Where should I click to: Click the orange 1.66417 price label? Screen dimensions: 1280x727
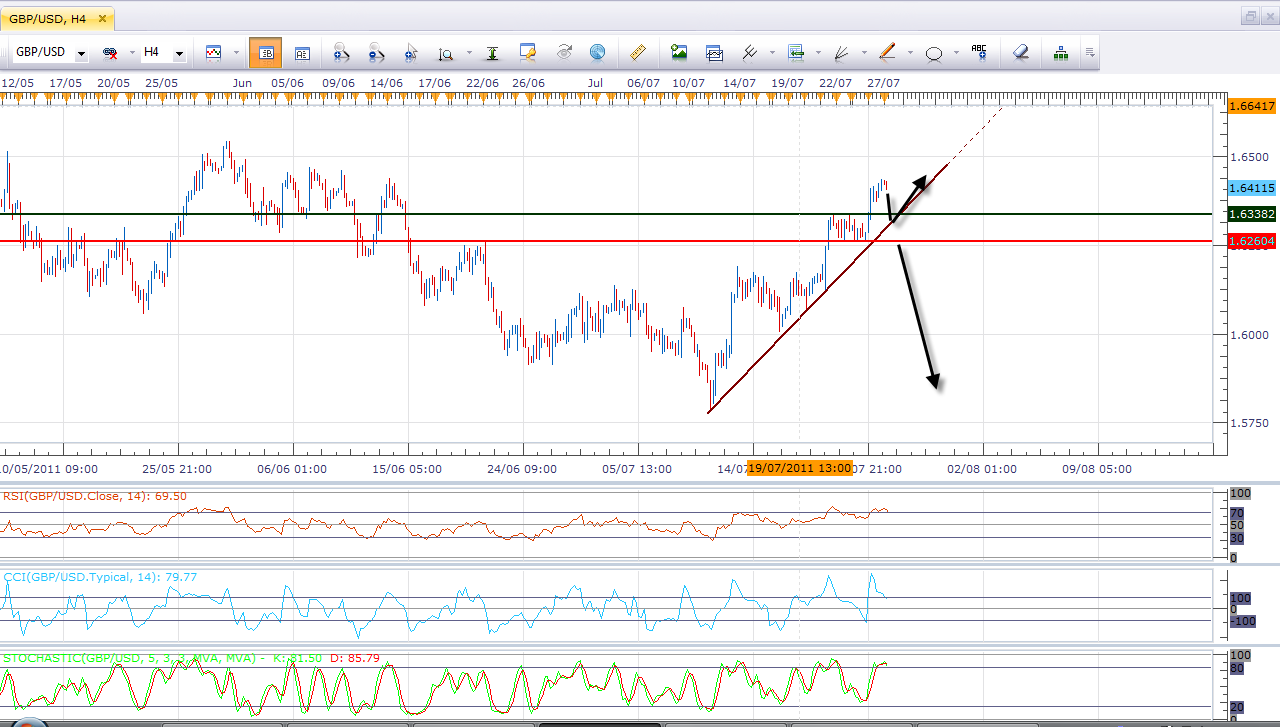(1251, 106)
